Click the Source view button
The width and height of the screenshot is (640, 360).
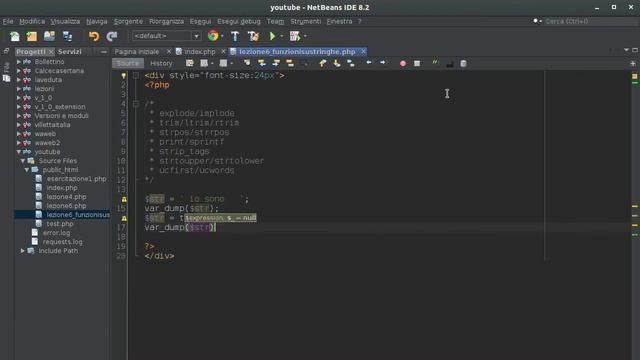[128, 63]
